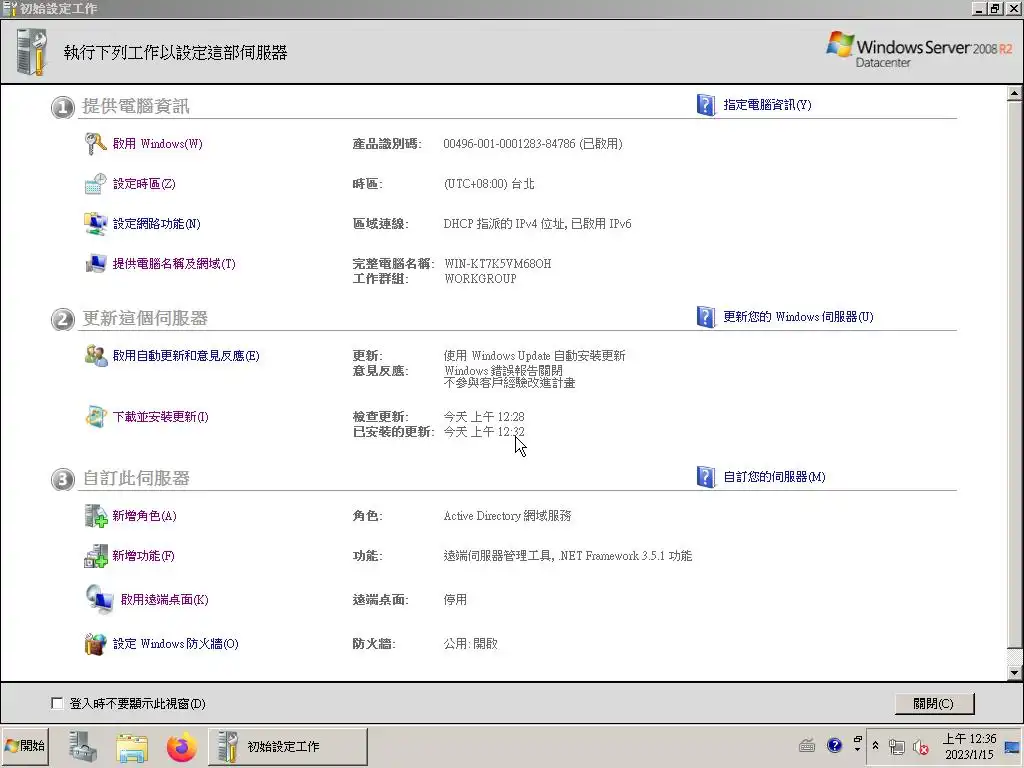This screenshot has height=768, width=1024.
Task: Open the 開始 Start menu
Action: coord(25,746)
